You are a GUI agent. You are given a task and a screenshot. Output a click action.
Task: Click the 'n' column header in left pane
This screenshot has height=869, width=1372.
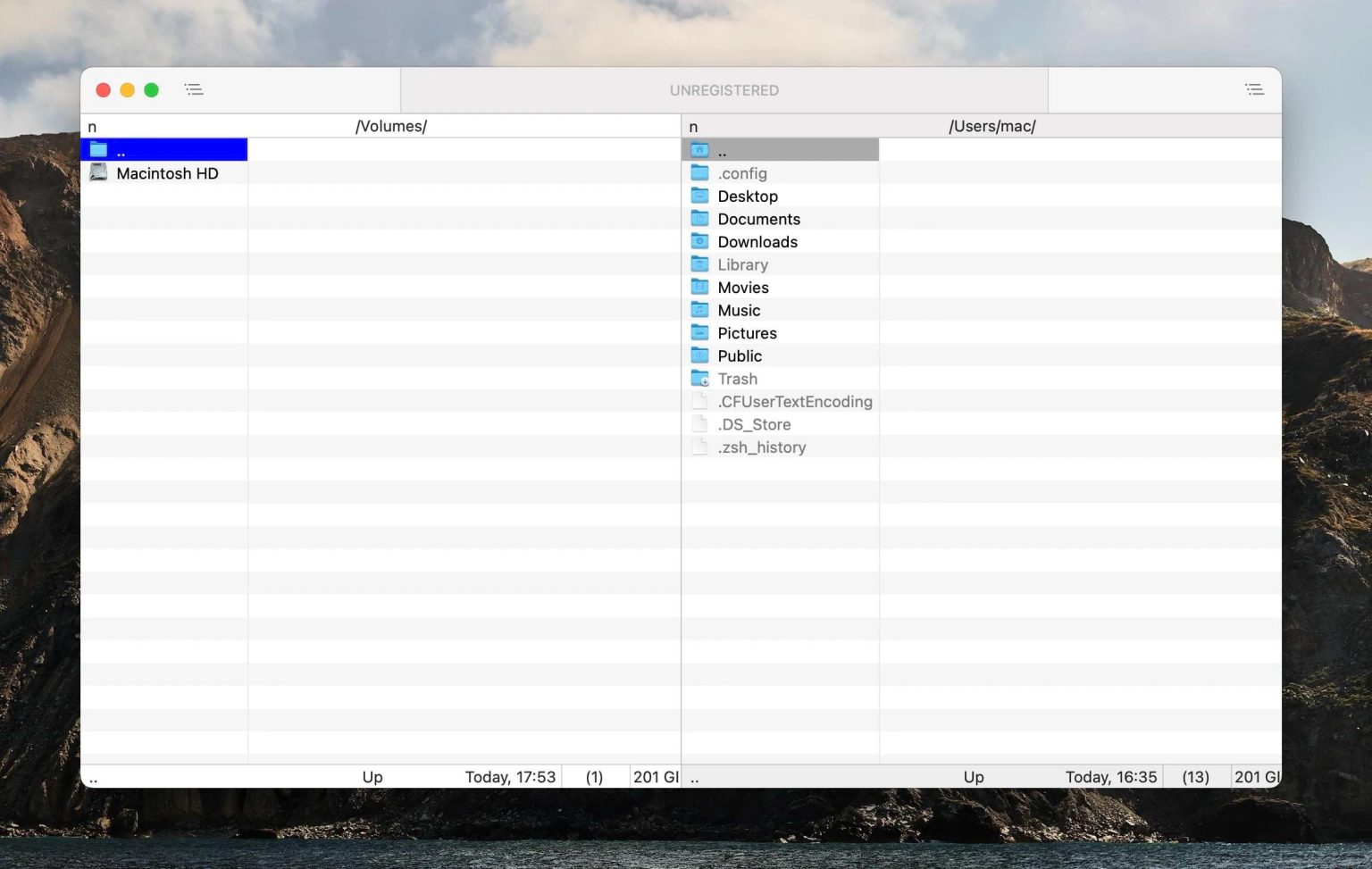(92, 126)
